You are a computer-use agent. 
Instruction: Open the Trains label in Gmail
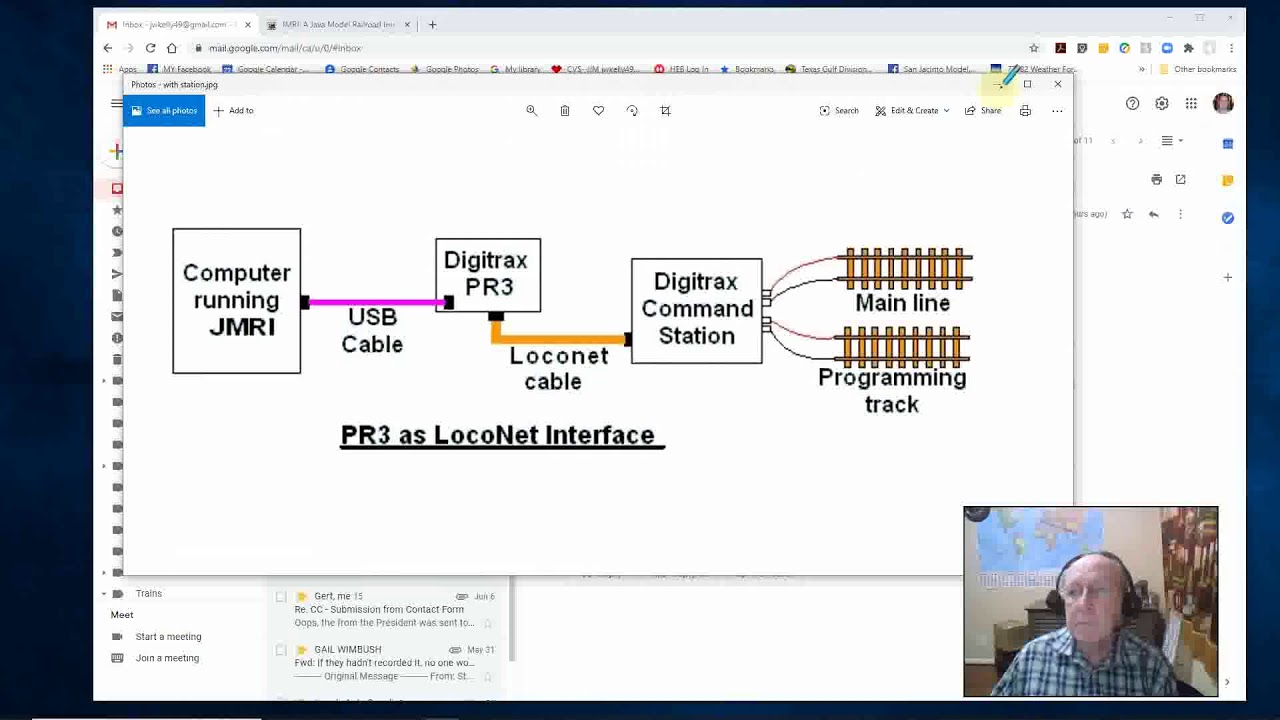click(148, 594)
